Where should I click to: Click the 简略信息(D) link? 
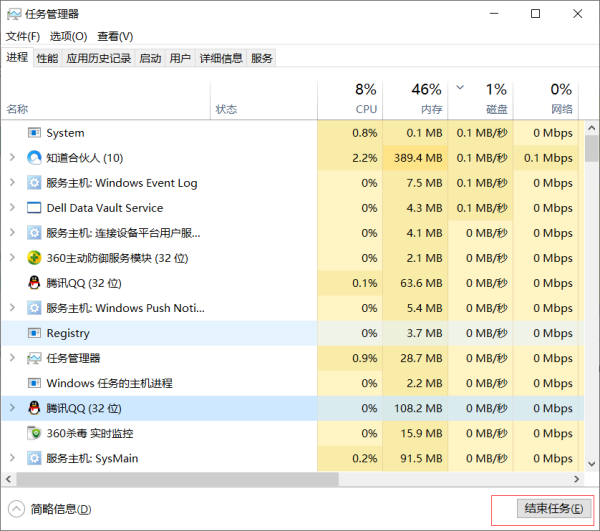61,509
